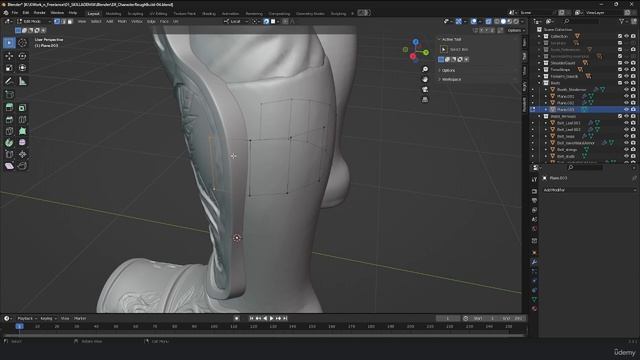Click the Marker menu in timeline
640x360 pixels.
pyautogui.click(x=80, y=318)
